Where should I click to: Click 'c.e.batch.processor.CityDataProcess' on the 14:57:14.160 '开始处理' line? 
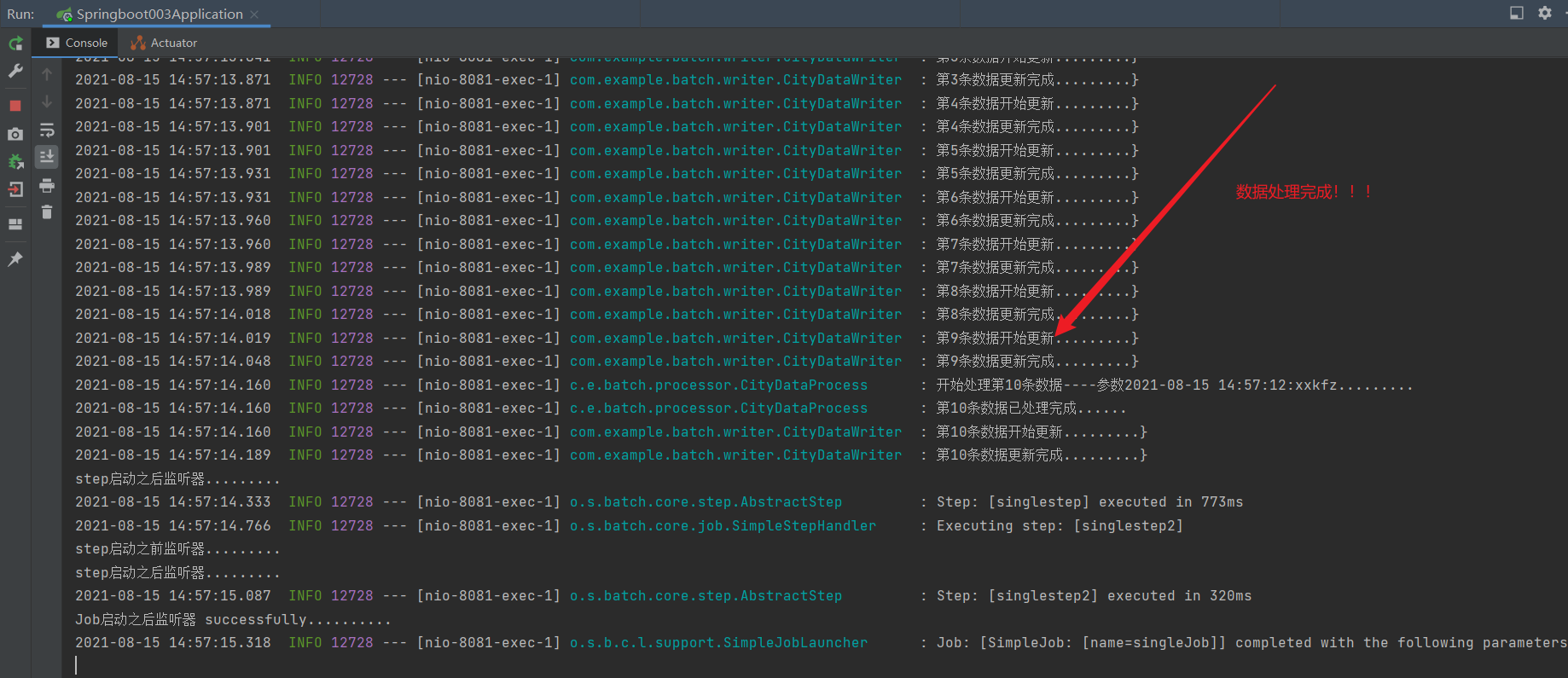point(718,385)
